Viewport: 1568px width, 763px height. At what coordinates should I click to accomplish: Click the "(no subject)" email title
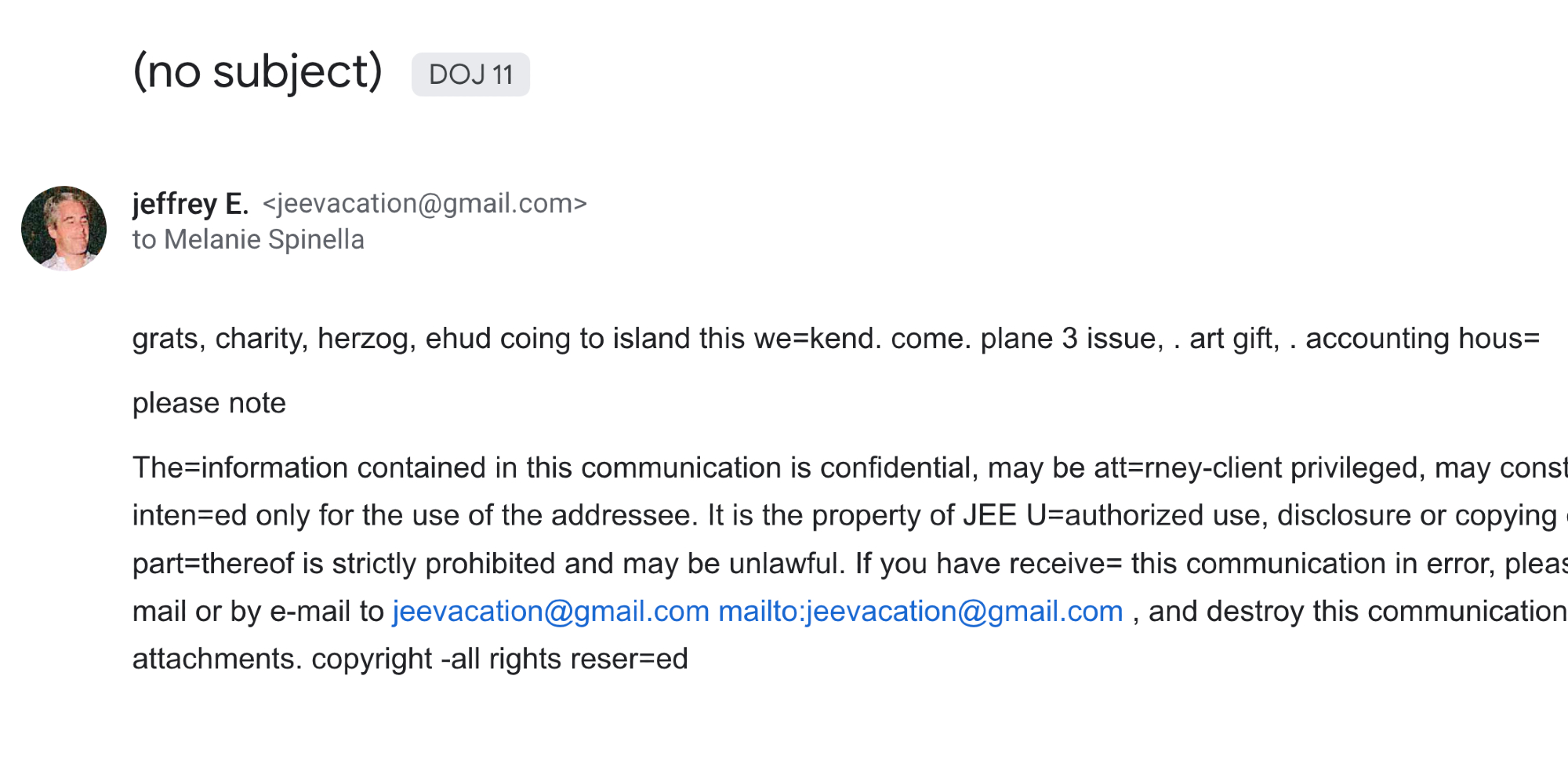tap(257, 72)
